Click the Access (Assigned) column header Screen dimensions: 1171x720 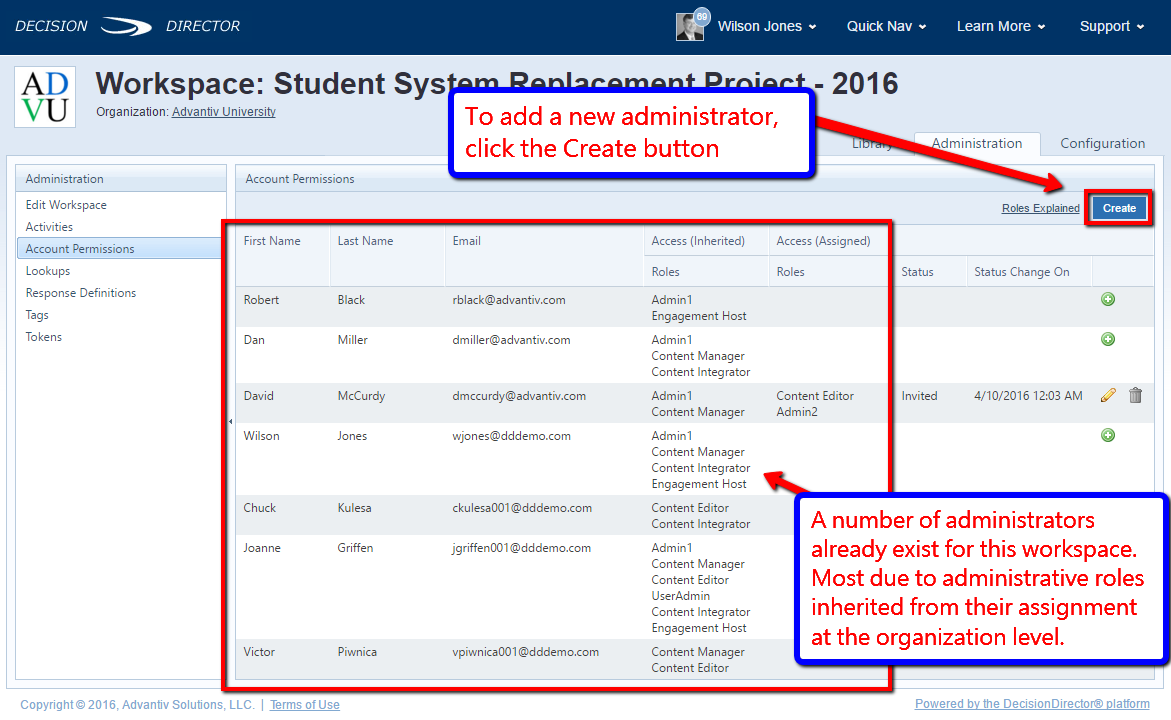[823, 241]
